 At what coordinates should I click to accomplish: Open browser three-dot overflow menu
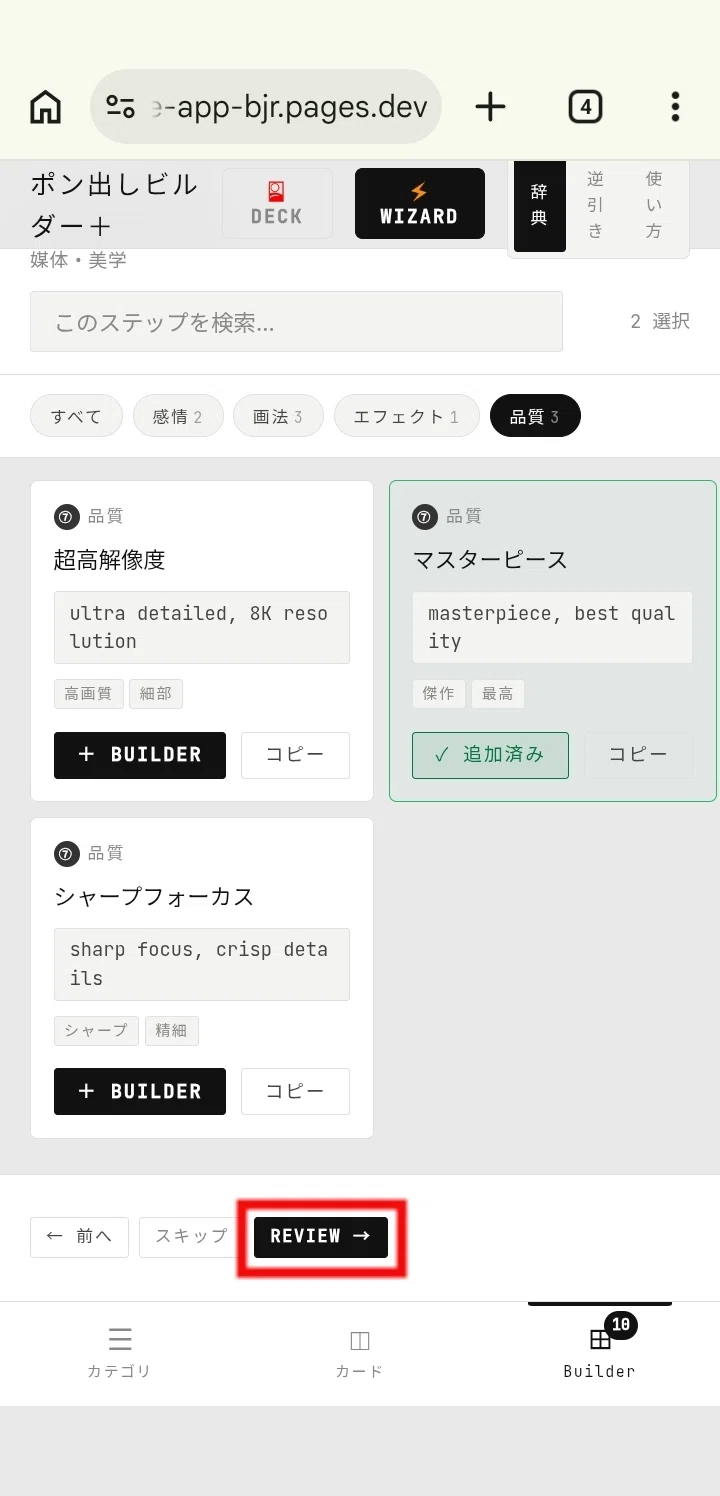click(676, 106)
